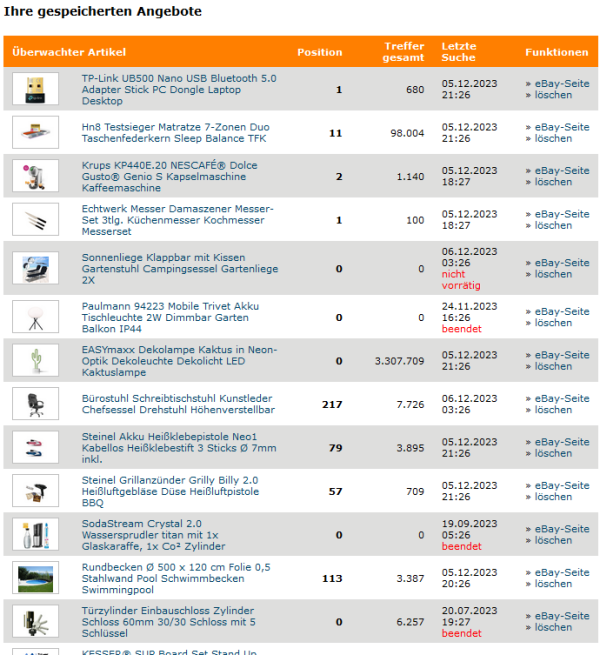Delete Krups Kapselmaschine via löschen
Viewport: 600px width, 655px height.
[553, 182]
